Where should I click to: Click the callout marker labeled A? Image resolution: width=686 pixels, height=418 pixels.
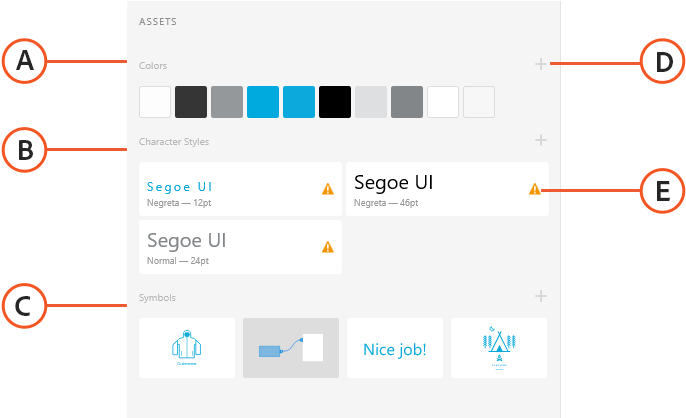(x=23, y=64)
